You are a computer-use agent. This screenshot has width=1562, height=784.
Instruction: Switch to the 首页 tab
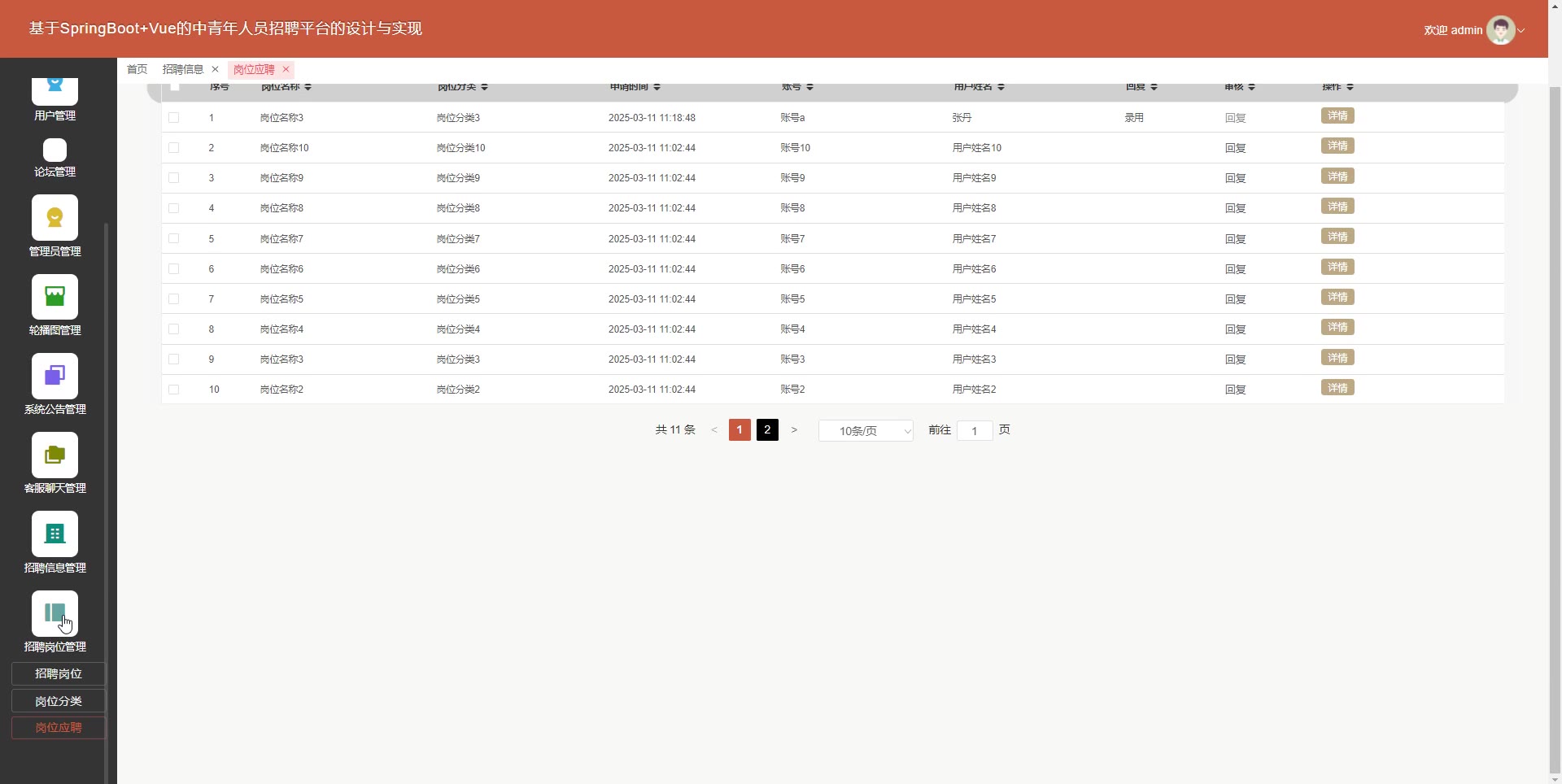coord(137,69)
